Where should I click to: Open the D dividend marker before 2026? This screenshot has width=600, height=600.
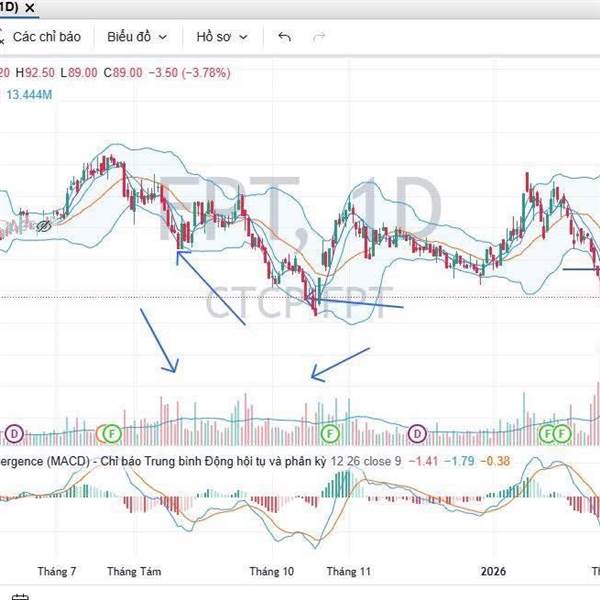[x=417, y=434]
